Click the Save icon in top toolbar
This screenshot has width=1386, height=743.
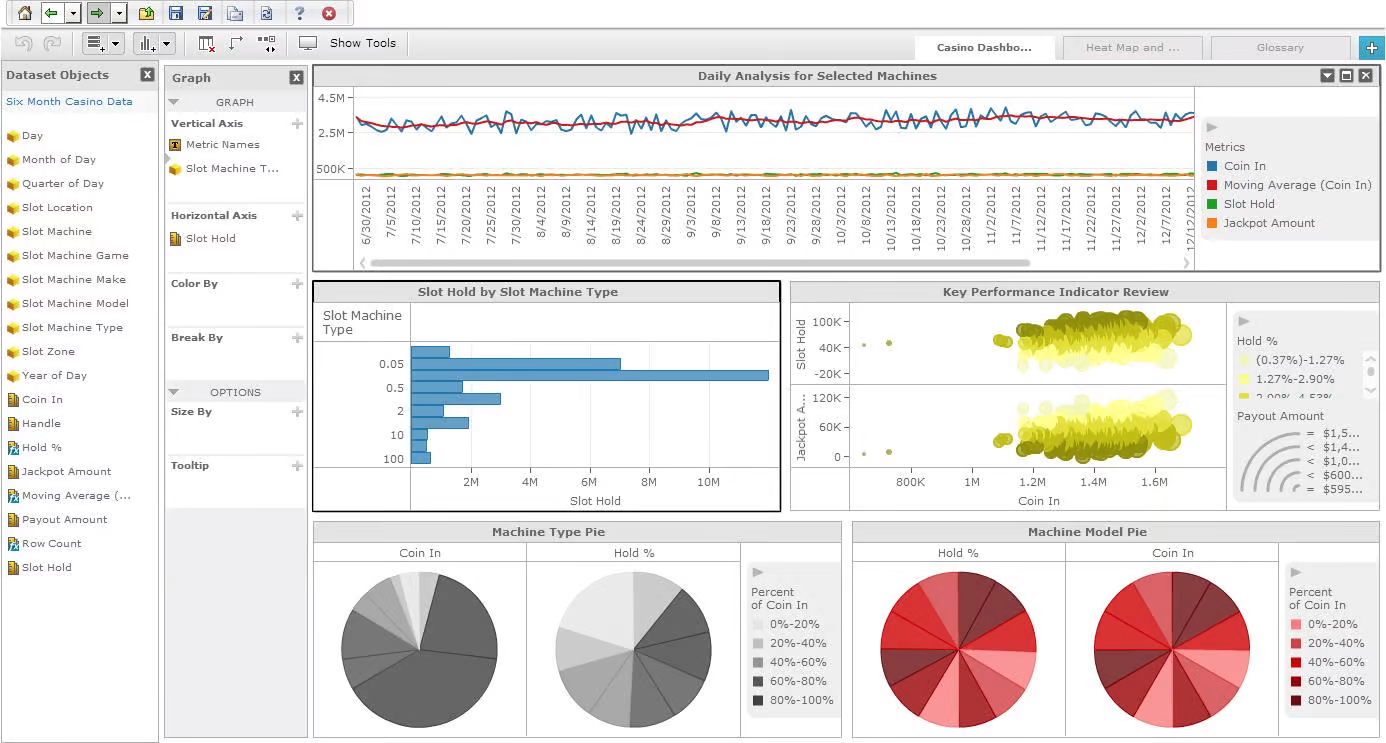(x=176, y=13)
